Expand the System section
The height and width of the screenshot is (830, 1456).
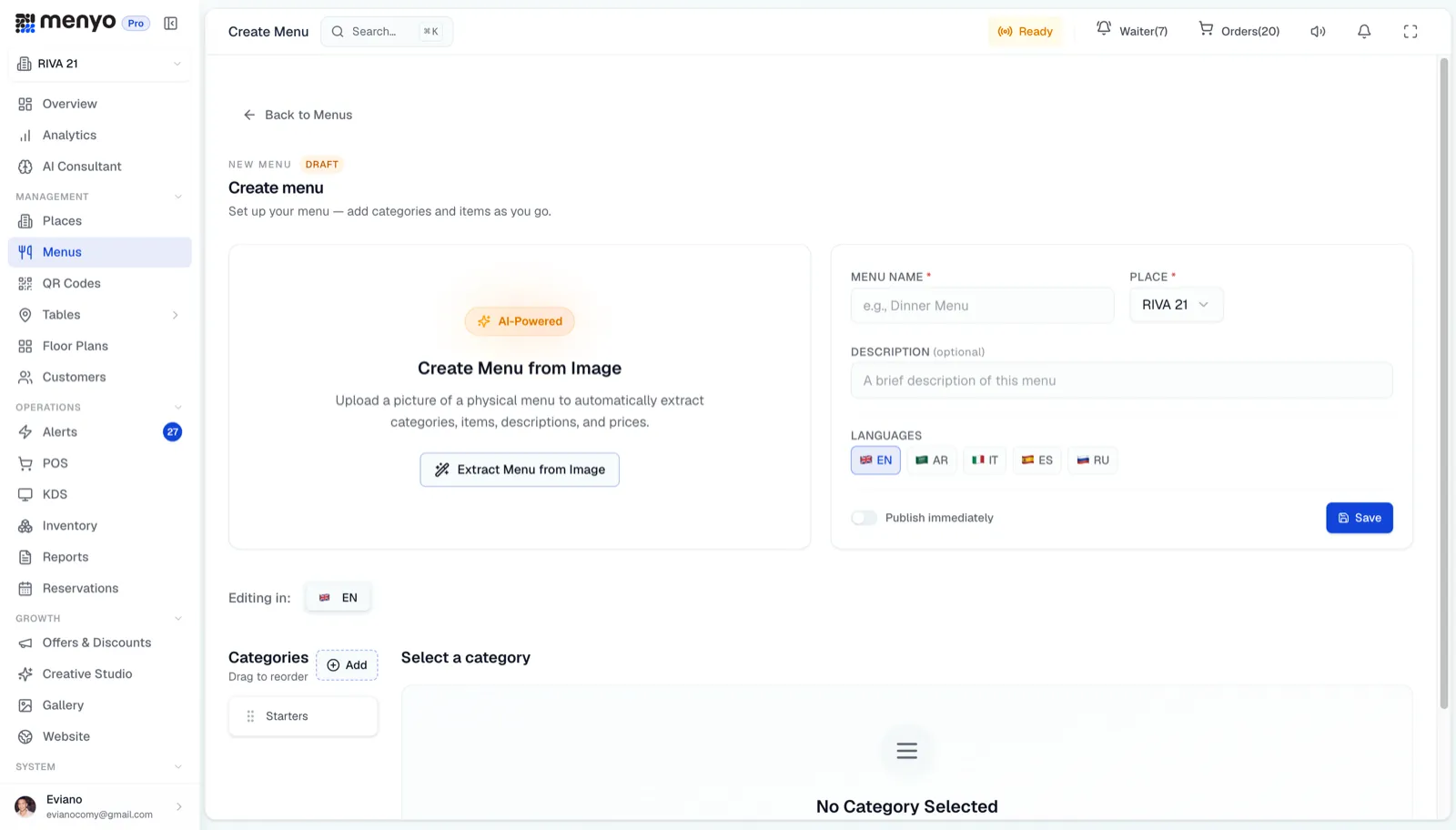coord(177,766)
